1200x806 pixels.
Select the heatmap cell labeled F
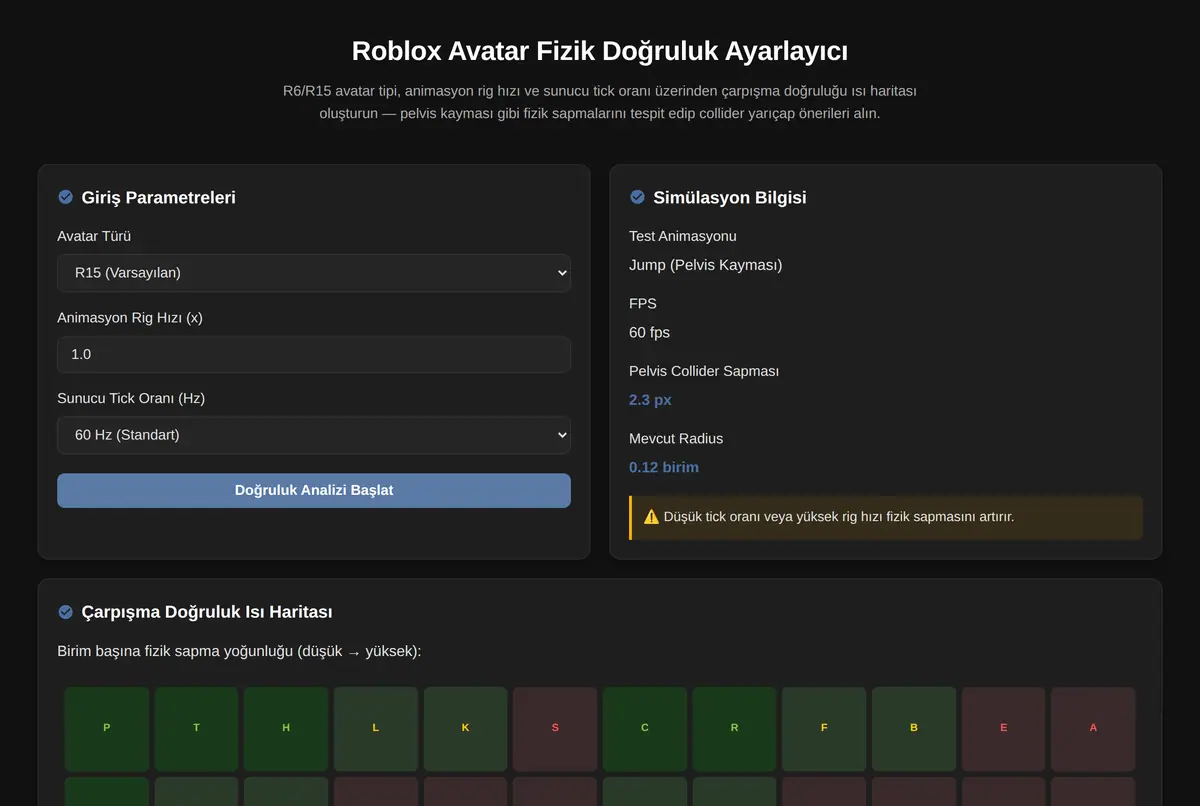[x=824, y=728]
